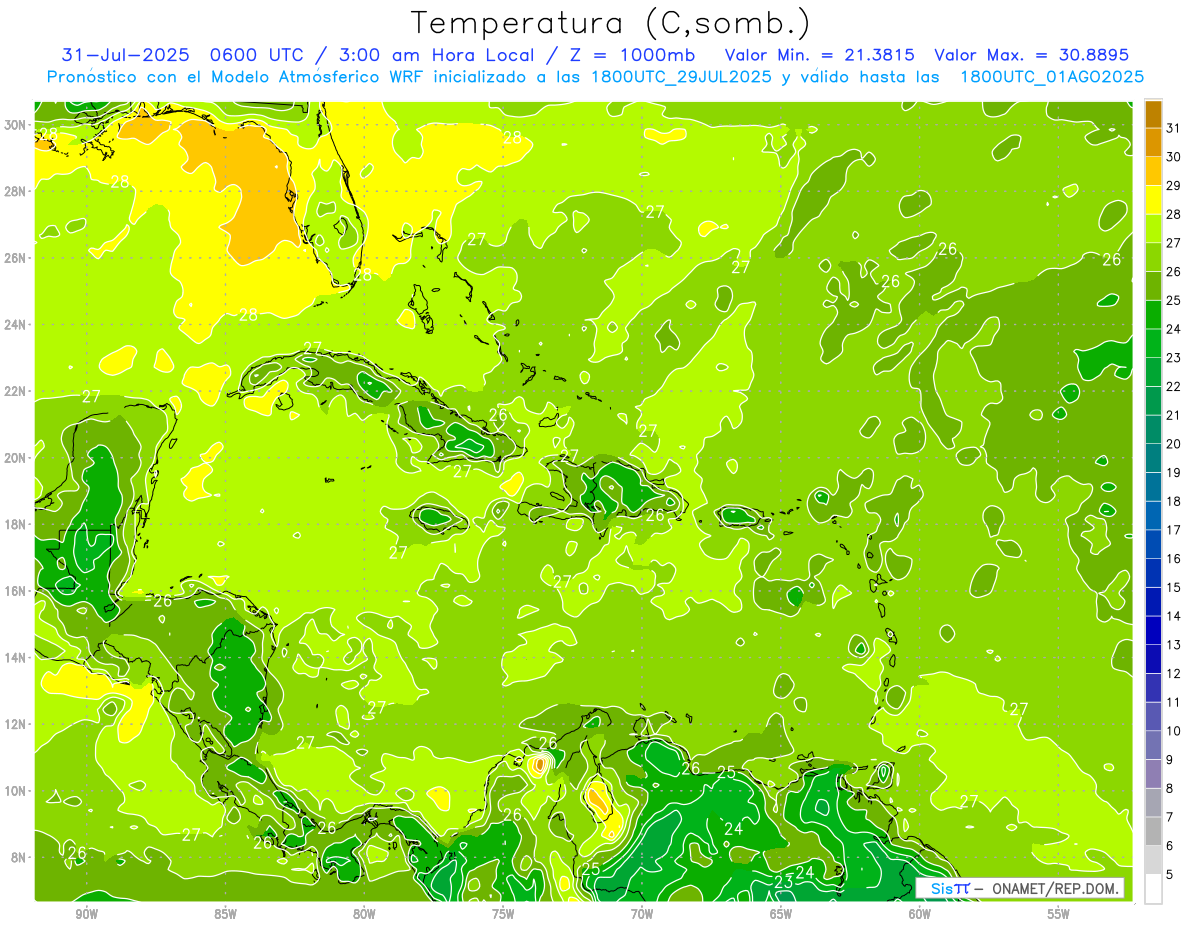
Task: Click the "80W" longitude axis label
Action: pos(365,913)
